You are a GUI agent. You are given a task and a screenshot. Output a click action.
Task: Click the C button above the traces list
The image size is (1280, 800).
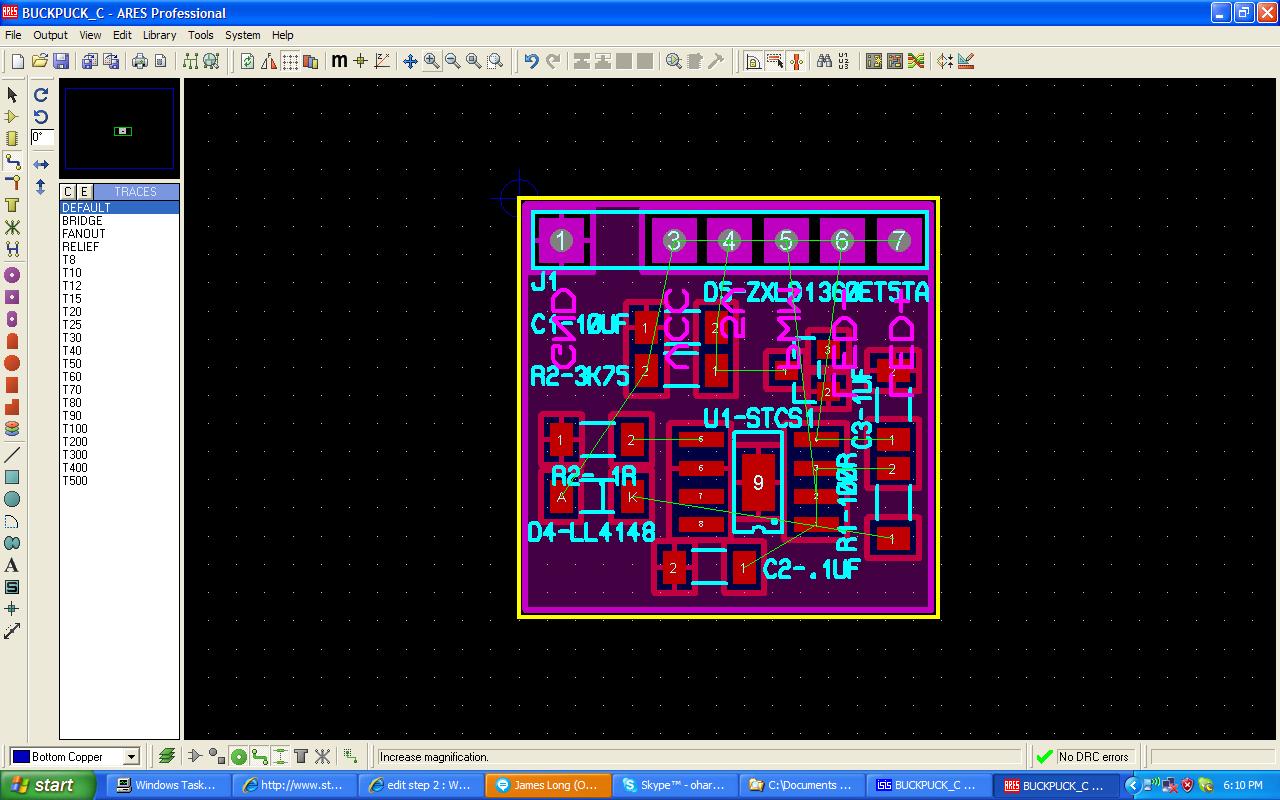(68, 192)
